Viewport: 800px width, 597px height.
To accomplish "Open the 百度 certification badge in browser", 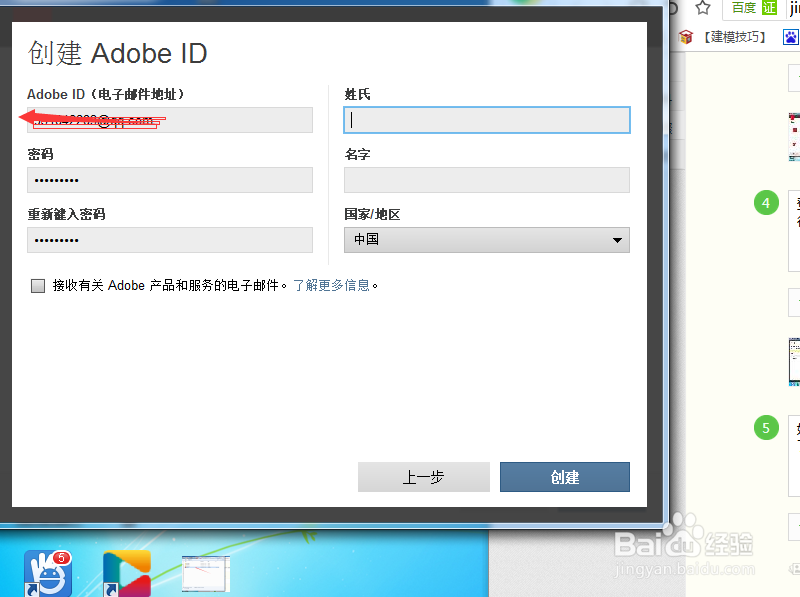I will click(754, 8).
